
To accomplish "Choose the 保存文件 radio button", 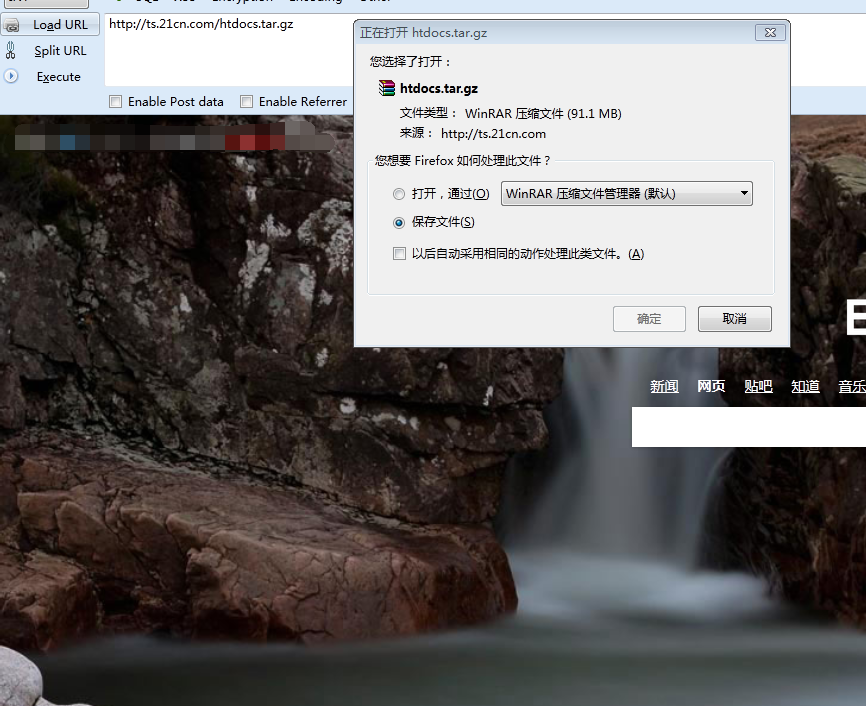I will [399, 223].
